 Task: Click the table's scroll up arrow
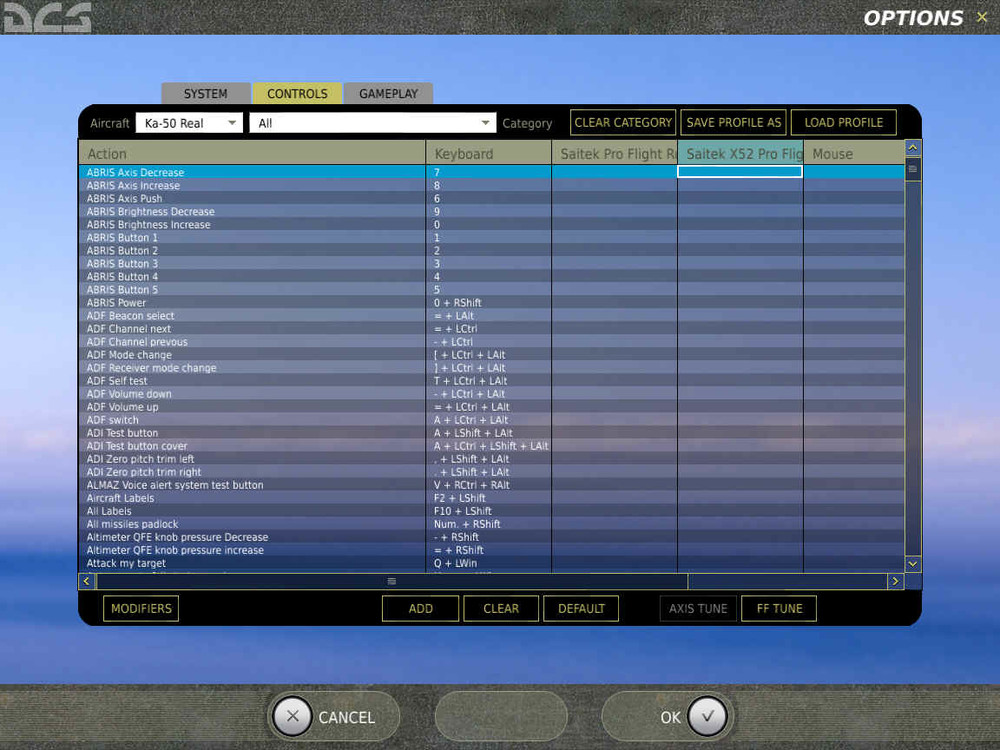click(913, 148)
